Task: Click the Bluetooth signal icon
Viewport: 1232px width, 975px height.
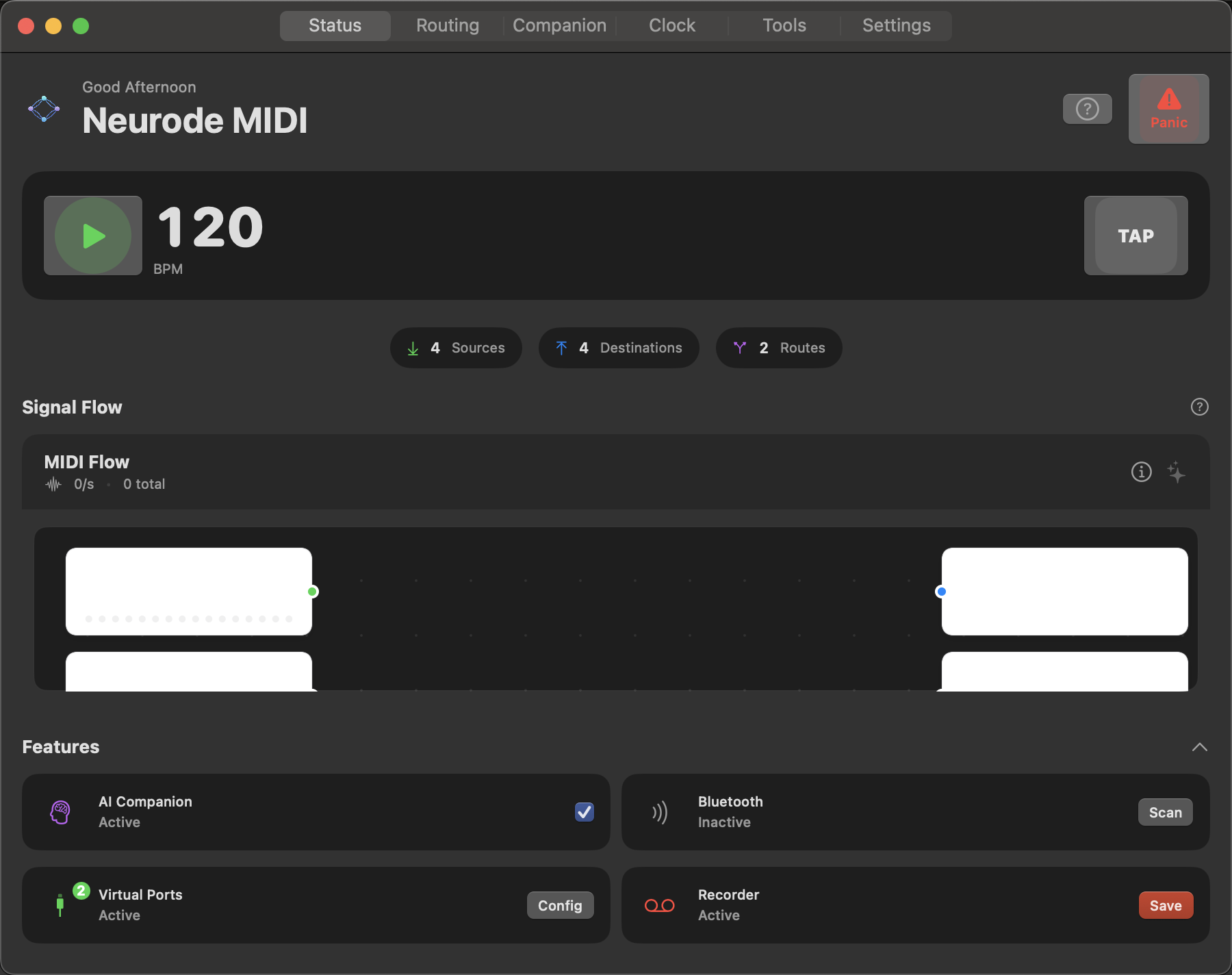Action: [x=659, y=812]
